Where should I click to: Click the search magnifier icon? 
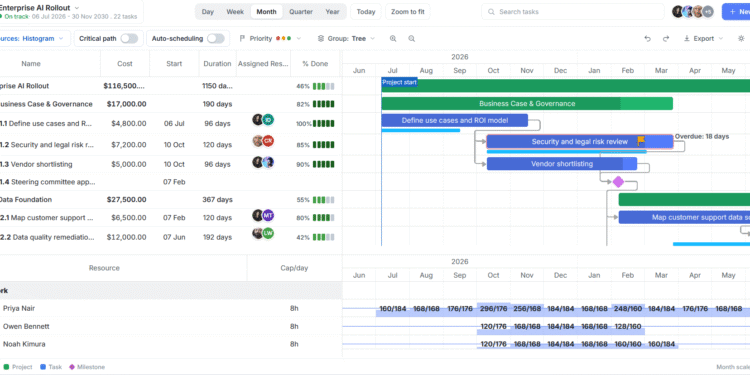coord(491,12)
